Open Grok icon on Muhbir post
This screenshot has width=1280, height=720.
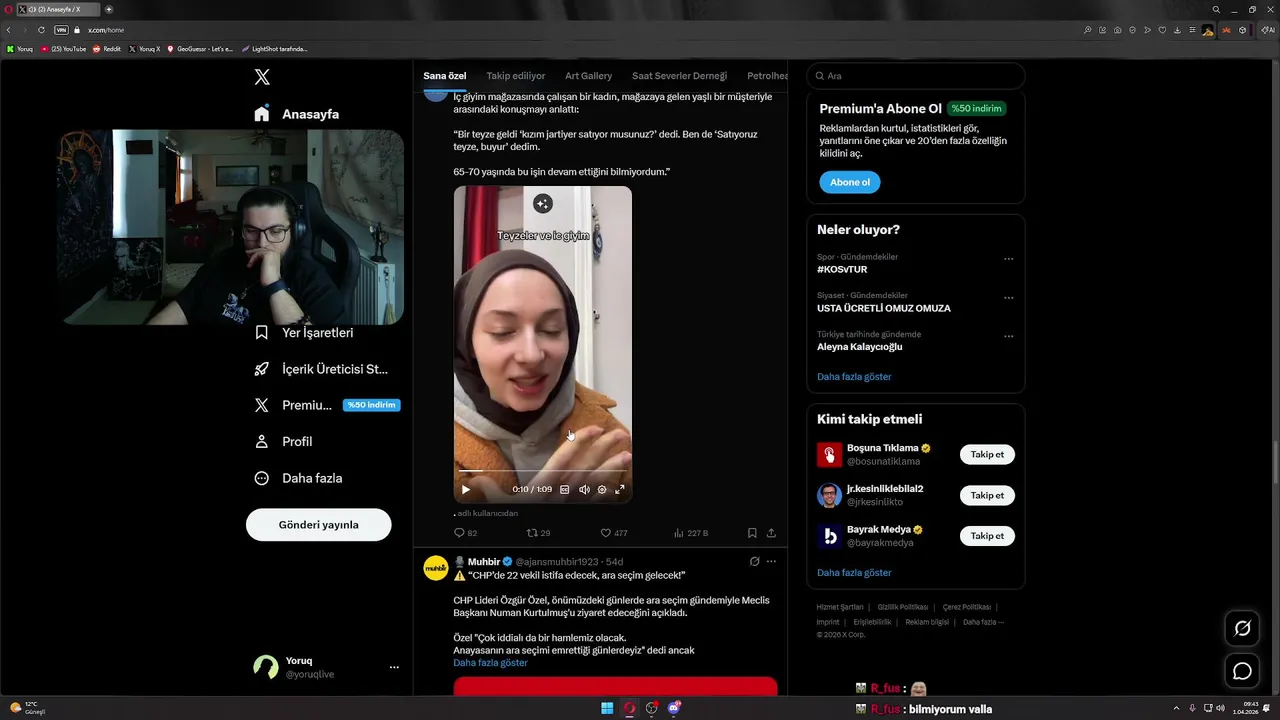point(754,561)
